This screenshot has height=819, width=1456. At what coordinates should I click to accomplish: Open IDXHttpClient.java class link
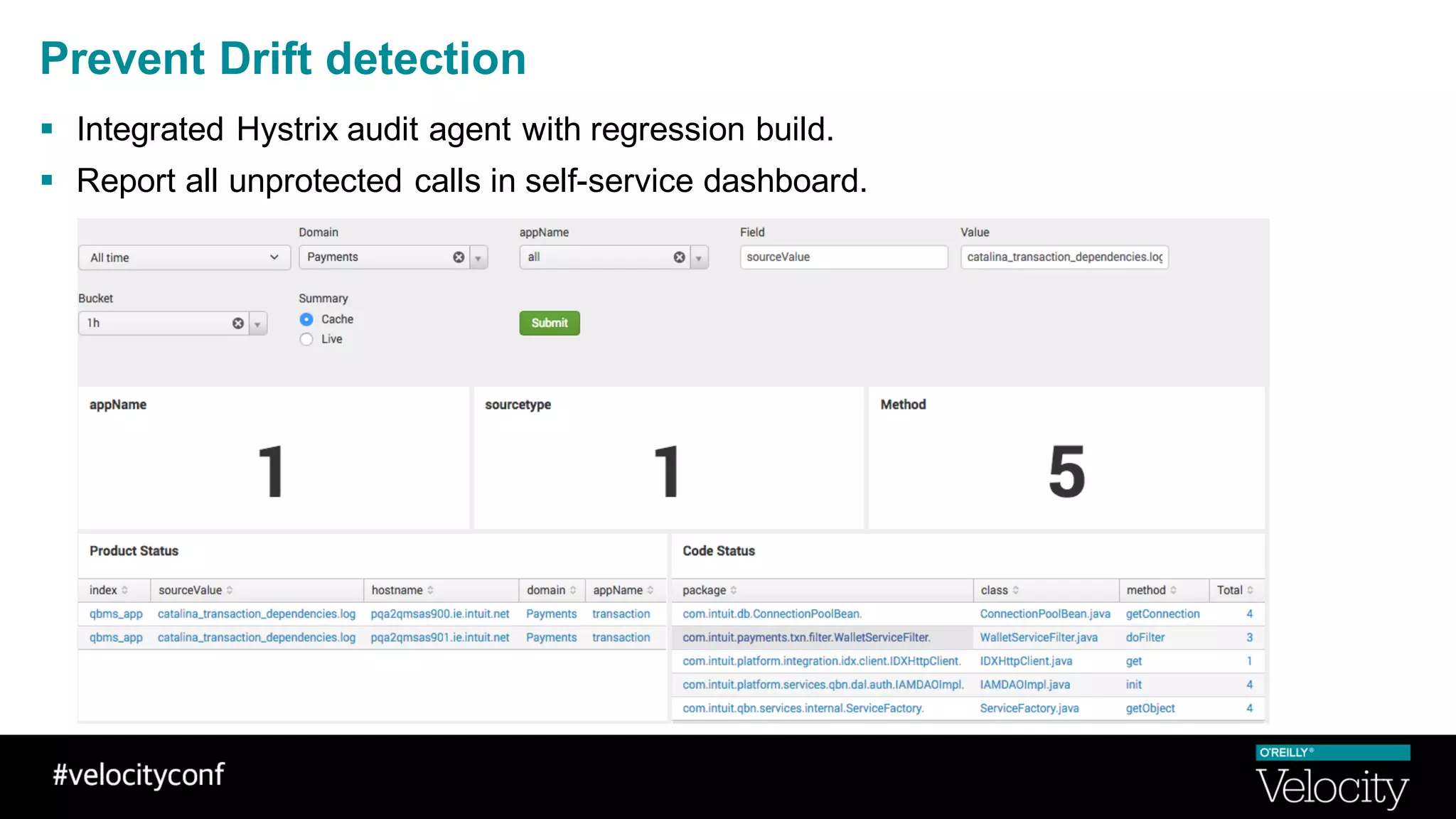[1026, 661]
